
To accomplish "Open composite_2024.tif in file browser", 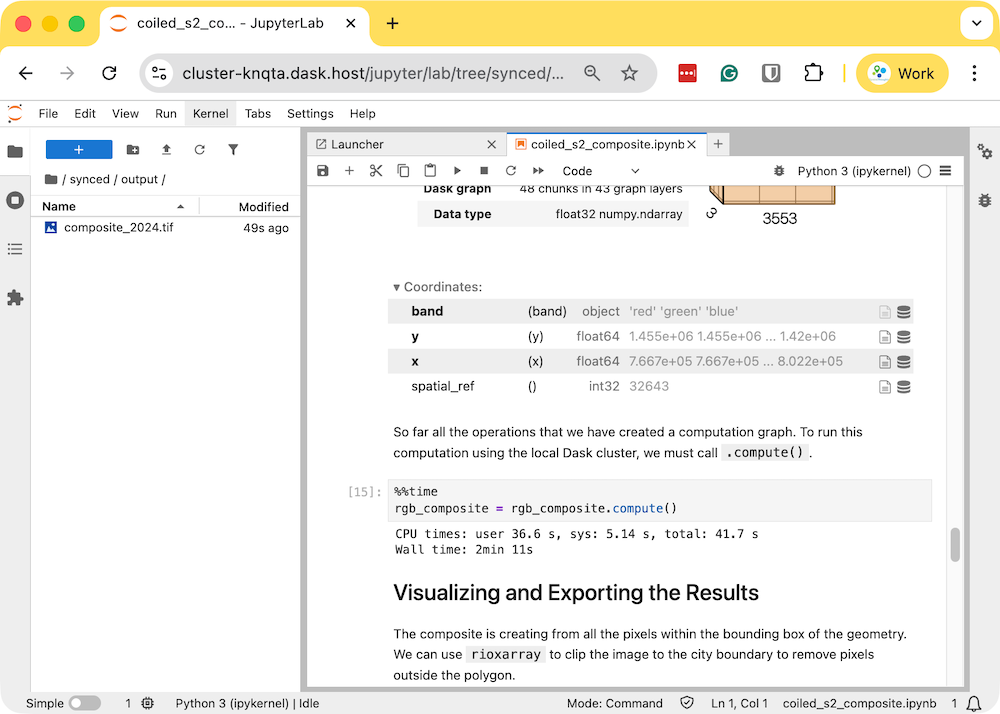I will (118, 228).
